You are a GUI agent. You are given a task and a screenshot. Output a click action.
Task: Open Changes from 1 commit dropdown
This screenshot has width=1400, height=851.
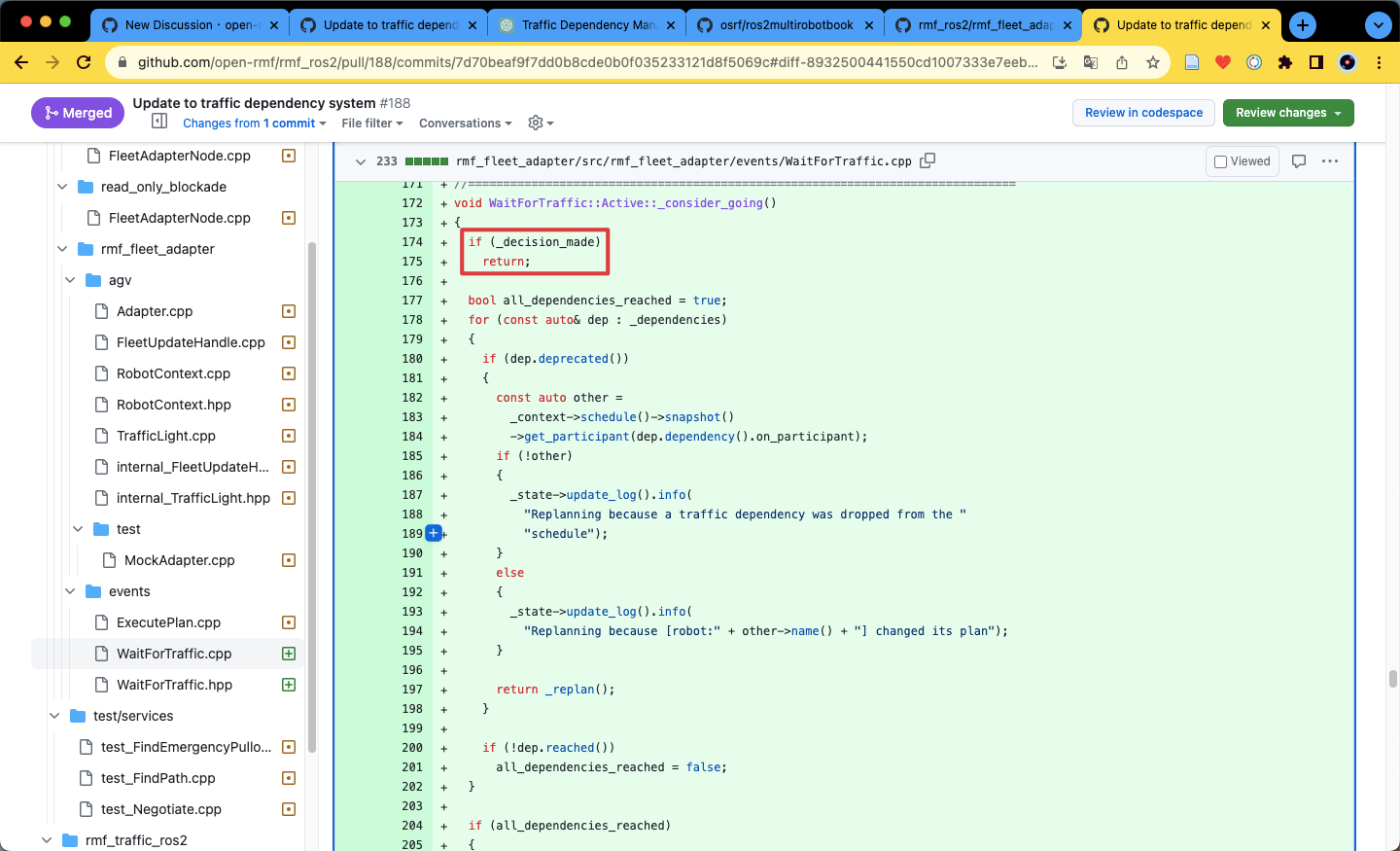(254, 124)
